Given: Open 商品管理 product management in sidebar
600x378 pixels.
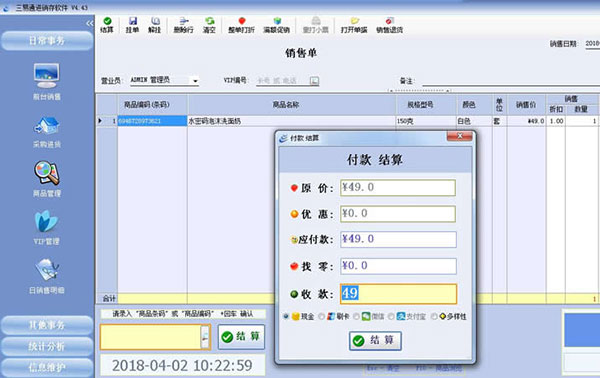Looking at the screenshot, I should pos(46,179).
